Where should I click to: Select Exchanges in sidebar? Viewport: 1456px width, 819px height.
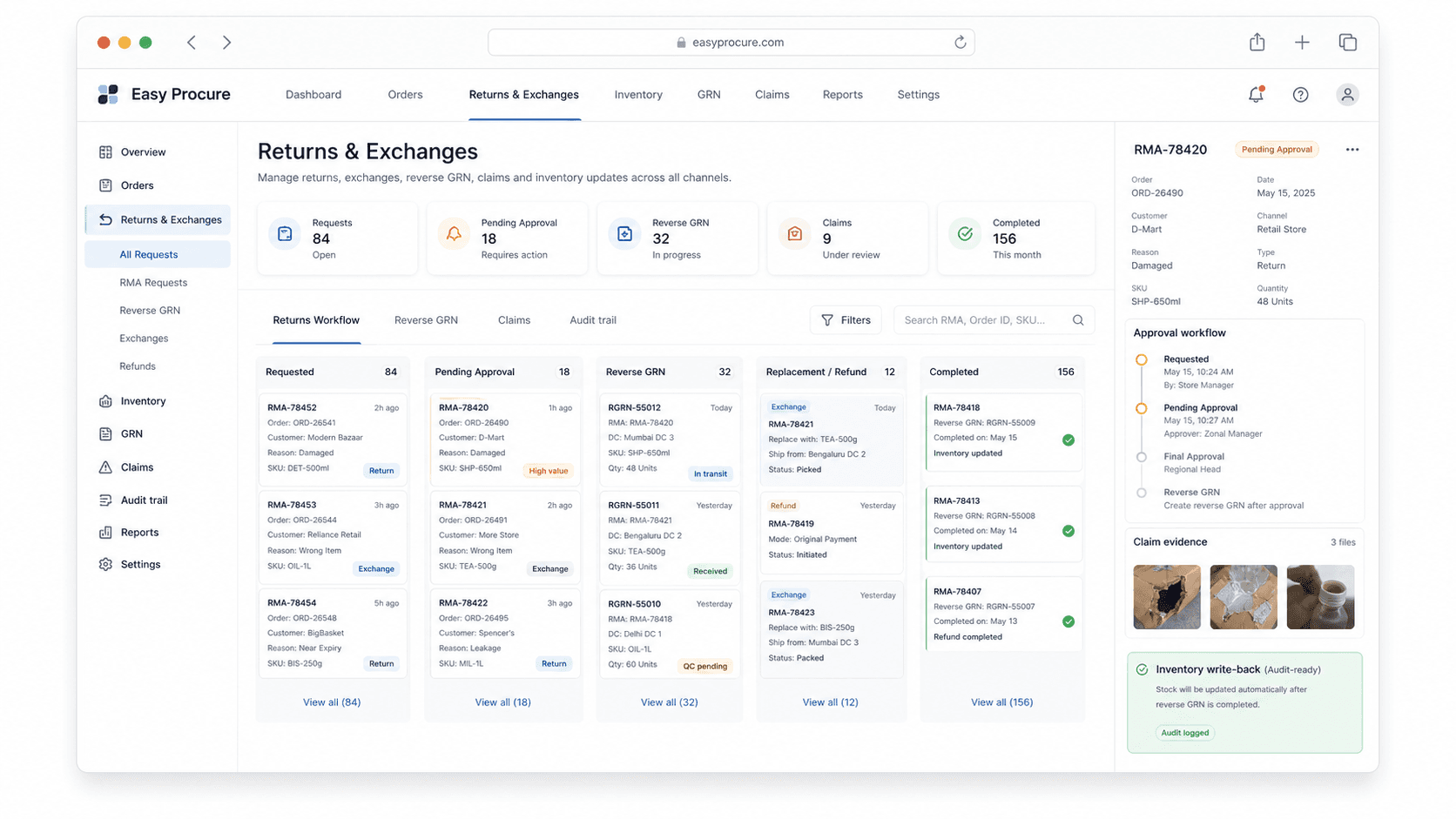144,339
